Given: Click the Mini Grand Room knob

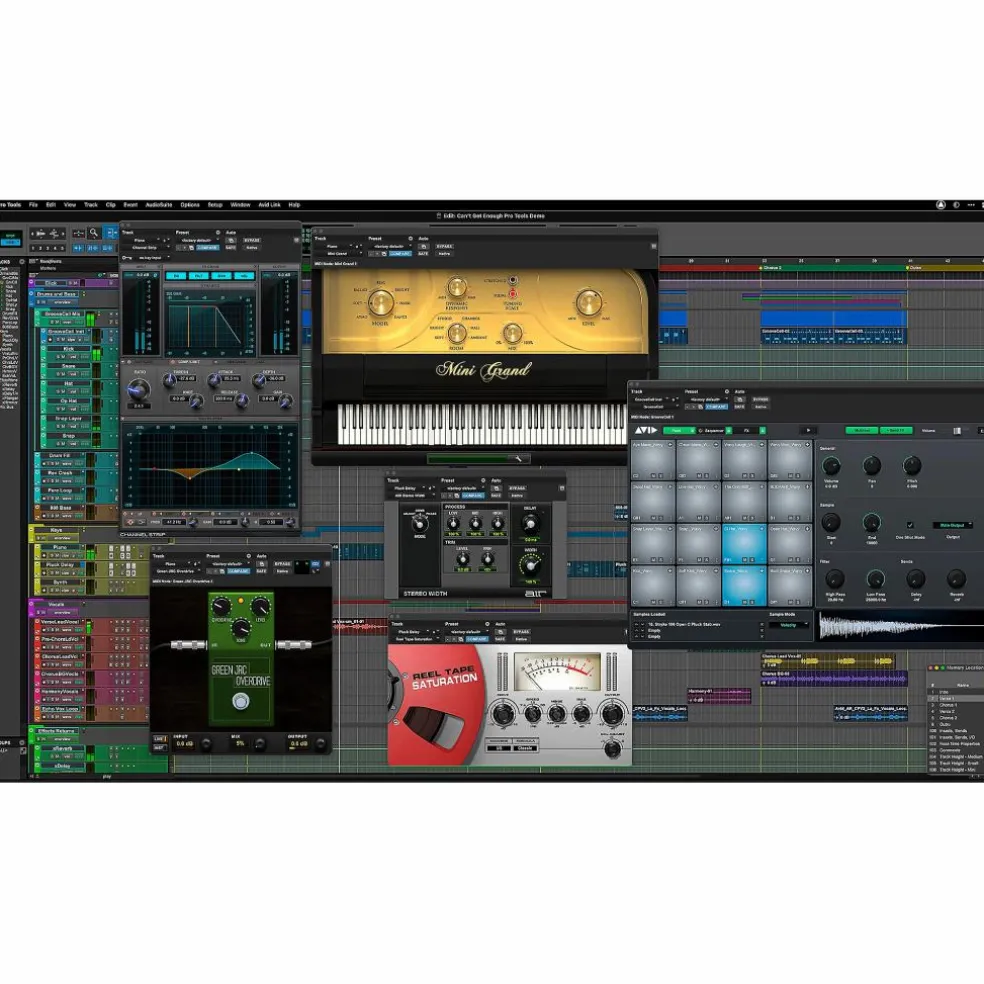Looking at the screenshot, I should click(x=457, y=333).
